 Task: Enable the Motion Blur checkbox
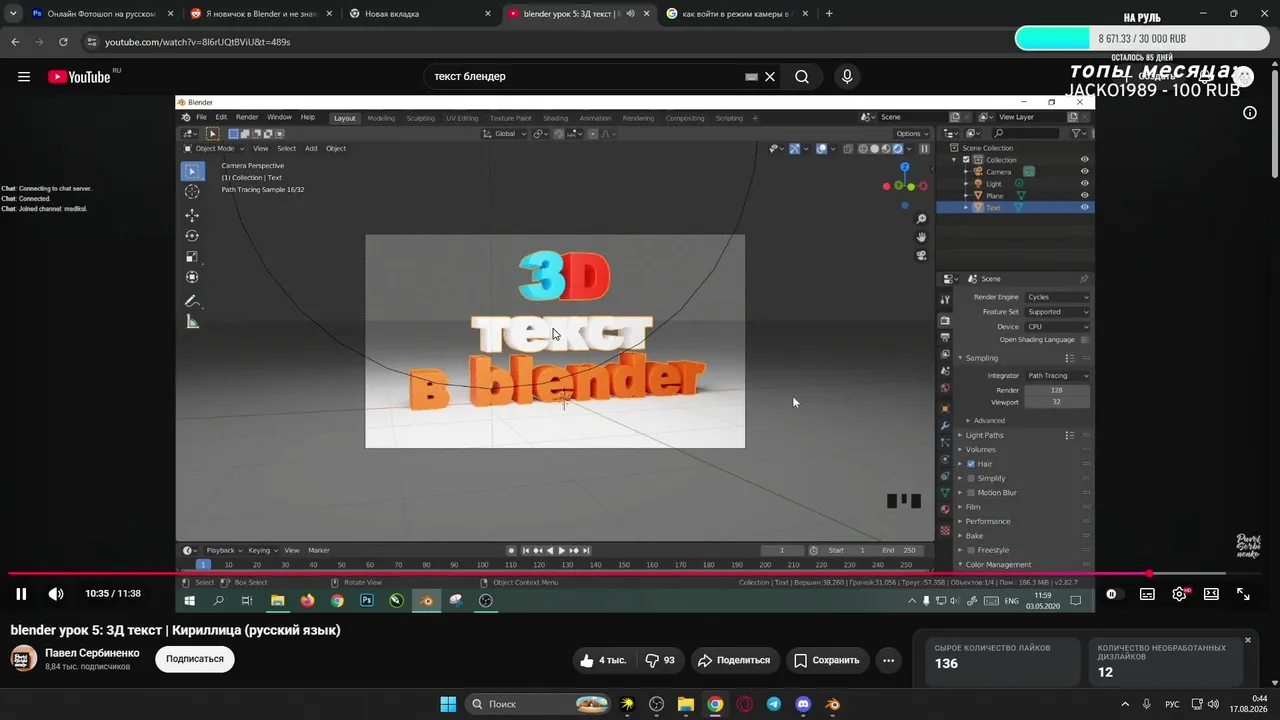pyautogui.click(x=970, y=493)
